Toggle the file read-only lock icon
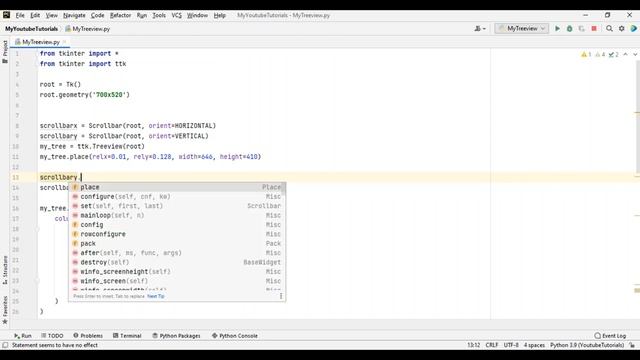Image resolution: width=640 pixels, height=360 pixels. 632,345
